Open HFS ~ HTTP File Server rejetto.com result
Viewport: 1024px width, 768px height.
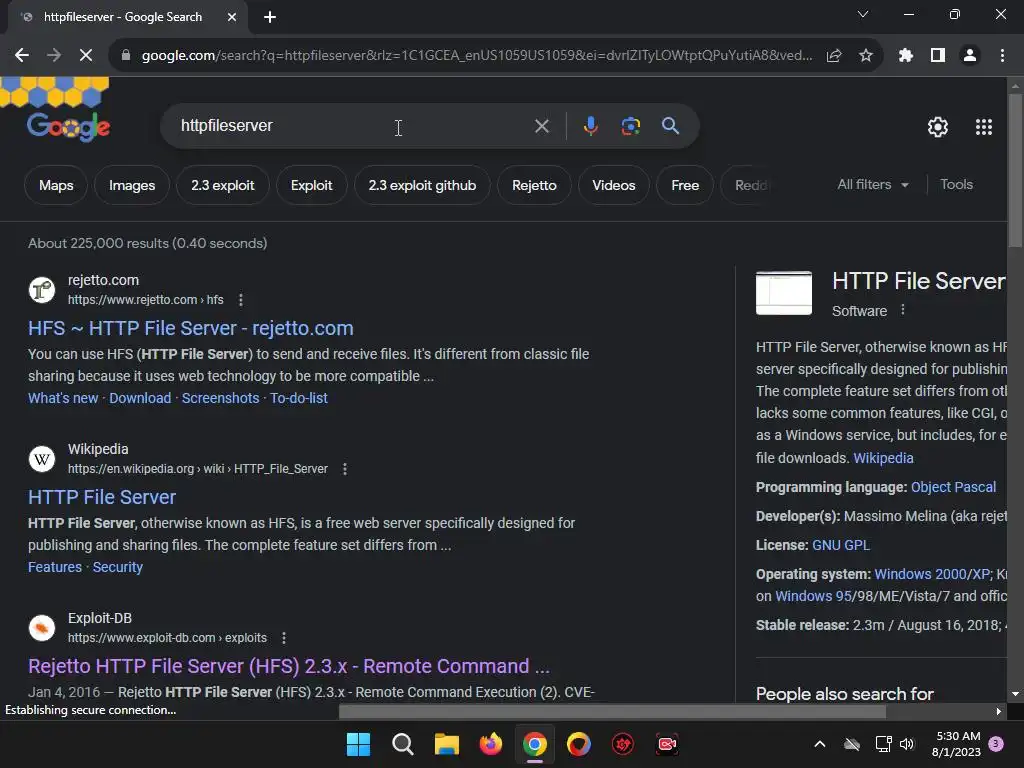click(x=191, y=328)
